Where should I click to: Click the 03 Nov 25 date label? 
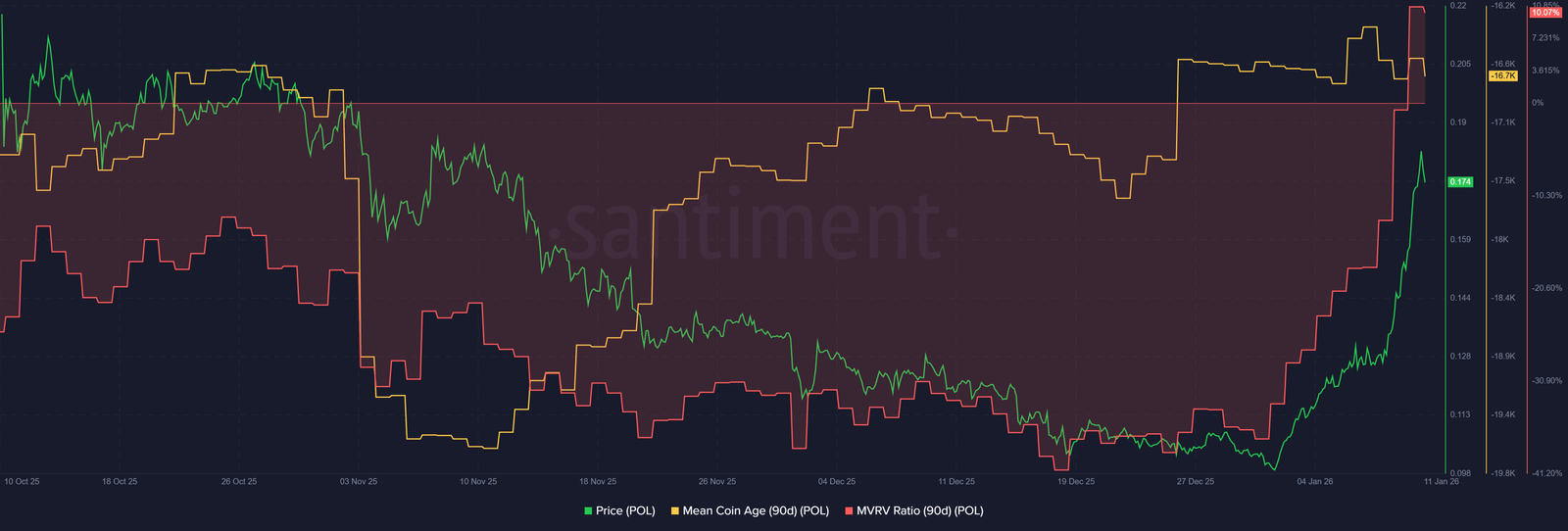point(359,482)
